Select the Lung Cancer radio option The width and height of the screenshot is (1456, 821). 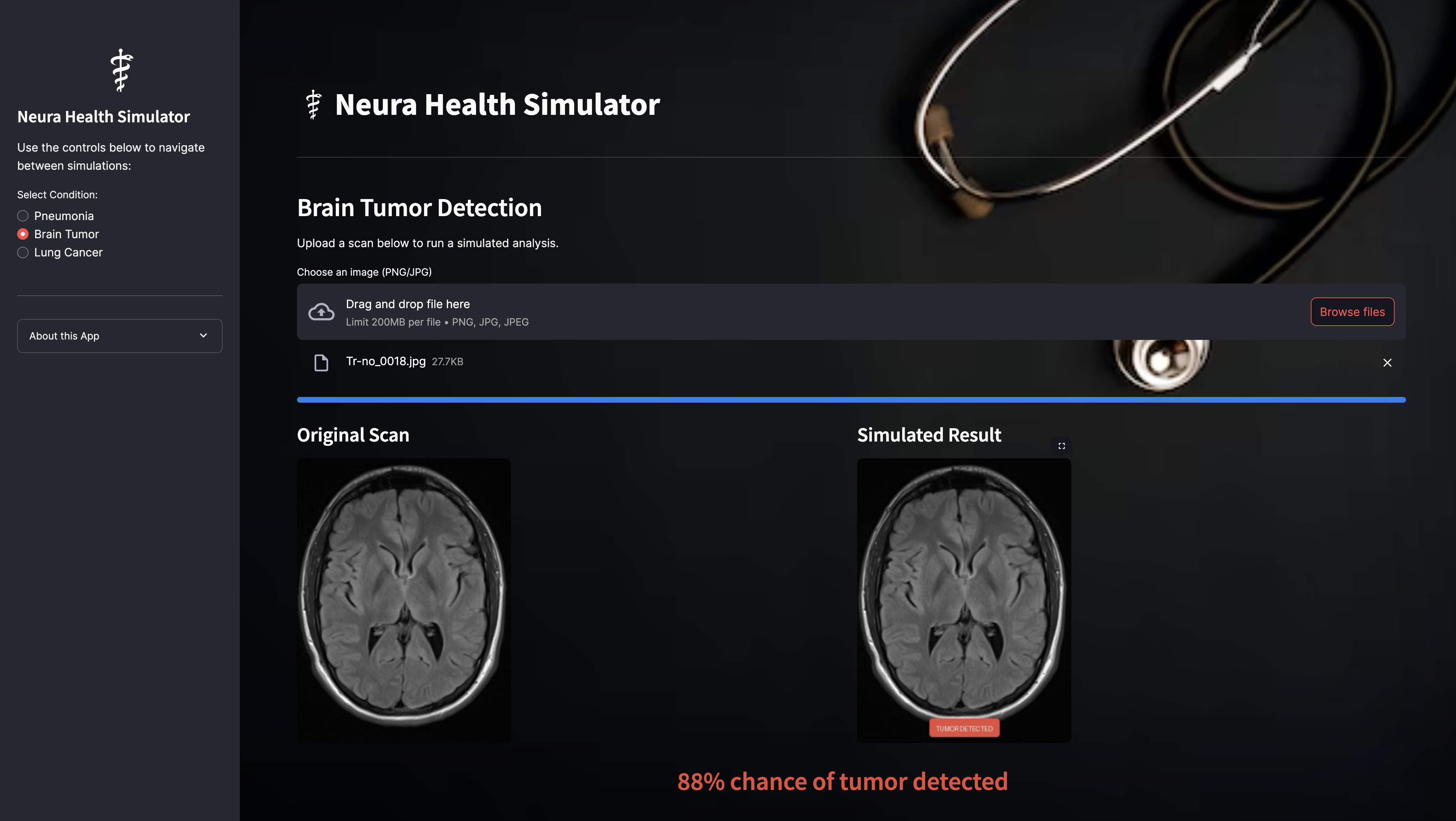[23, 253]
